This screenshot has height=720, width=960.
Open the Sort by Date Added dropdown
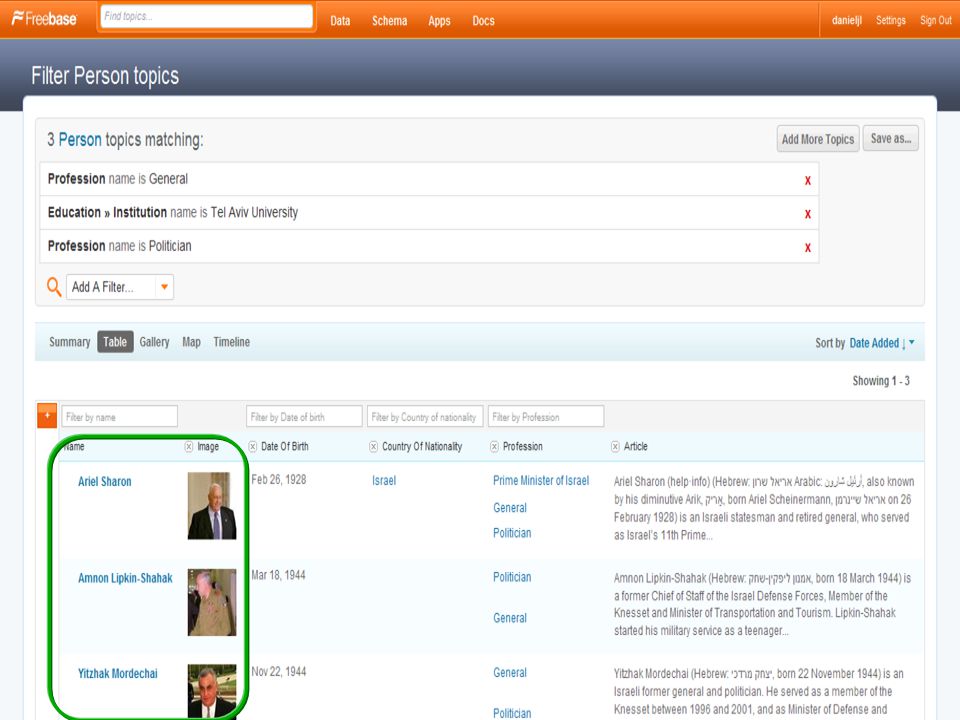pos(882,343)
